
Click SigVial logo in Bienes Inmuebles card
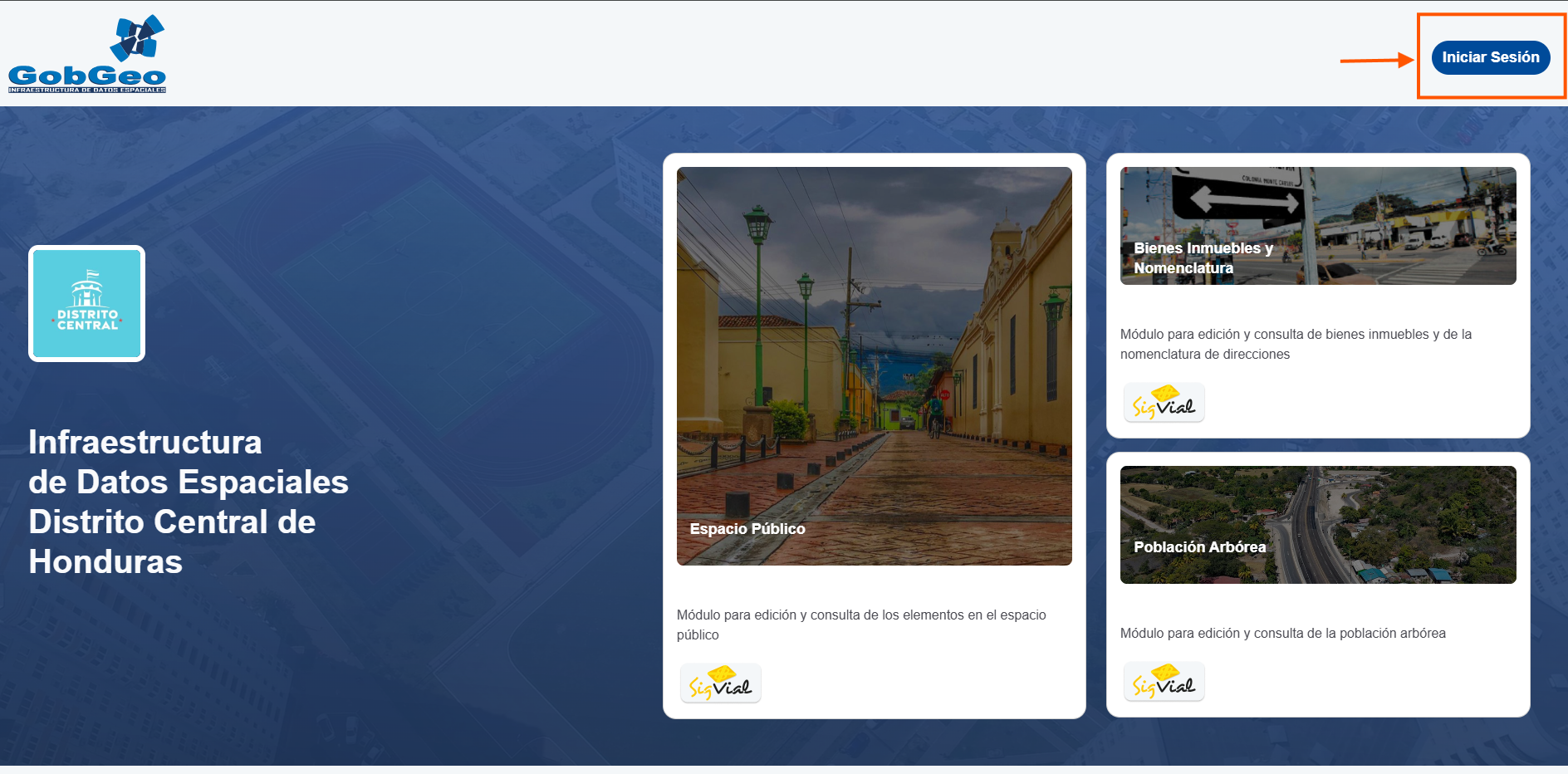point(1164,403)
